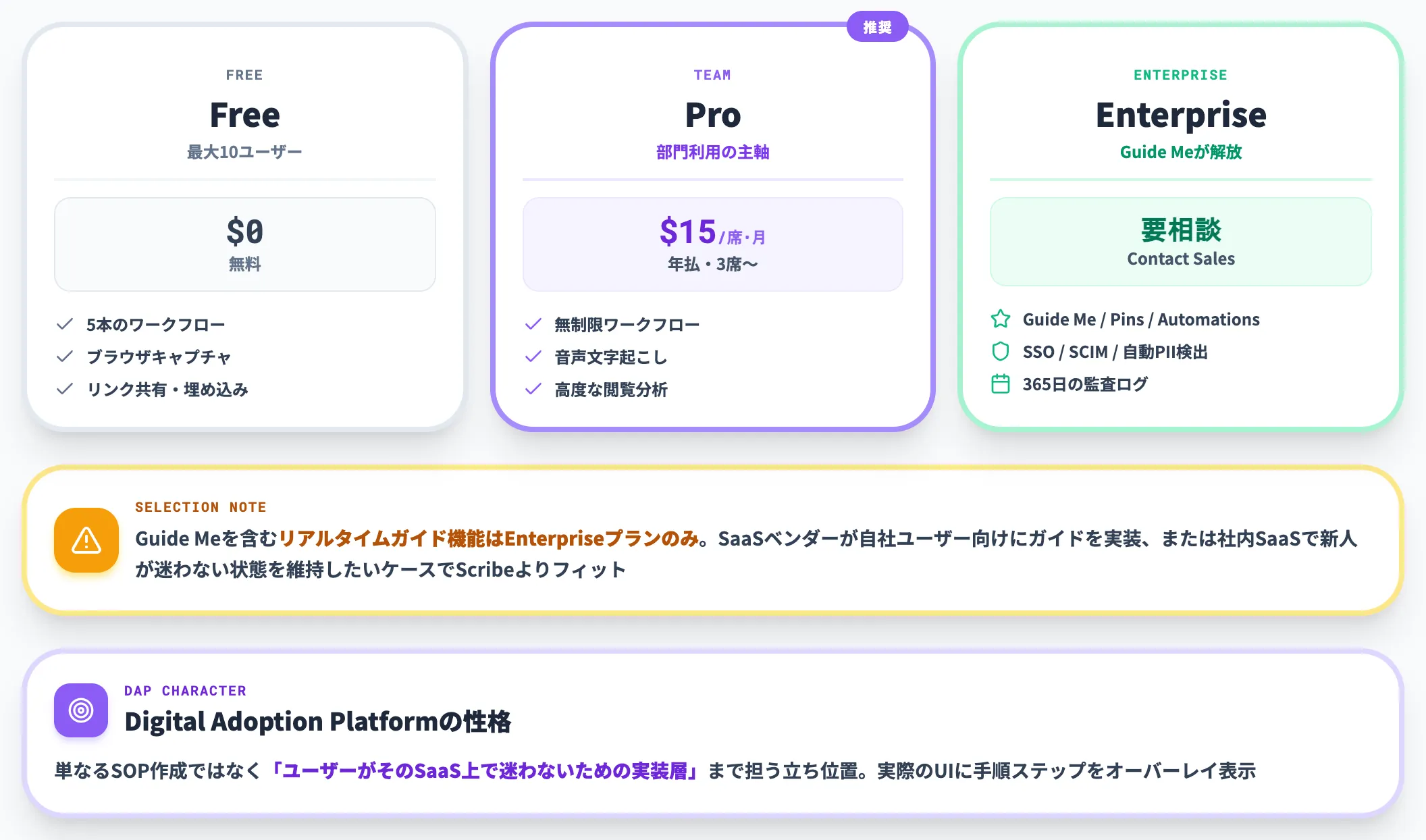Click the checkmark beside 音声文字起こし
Viewport: 1426px width, 840px height.
click(x=533, y=357)
